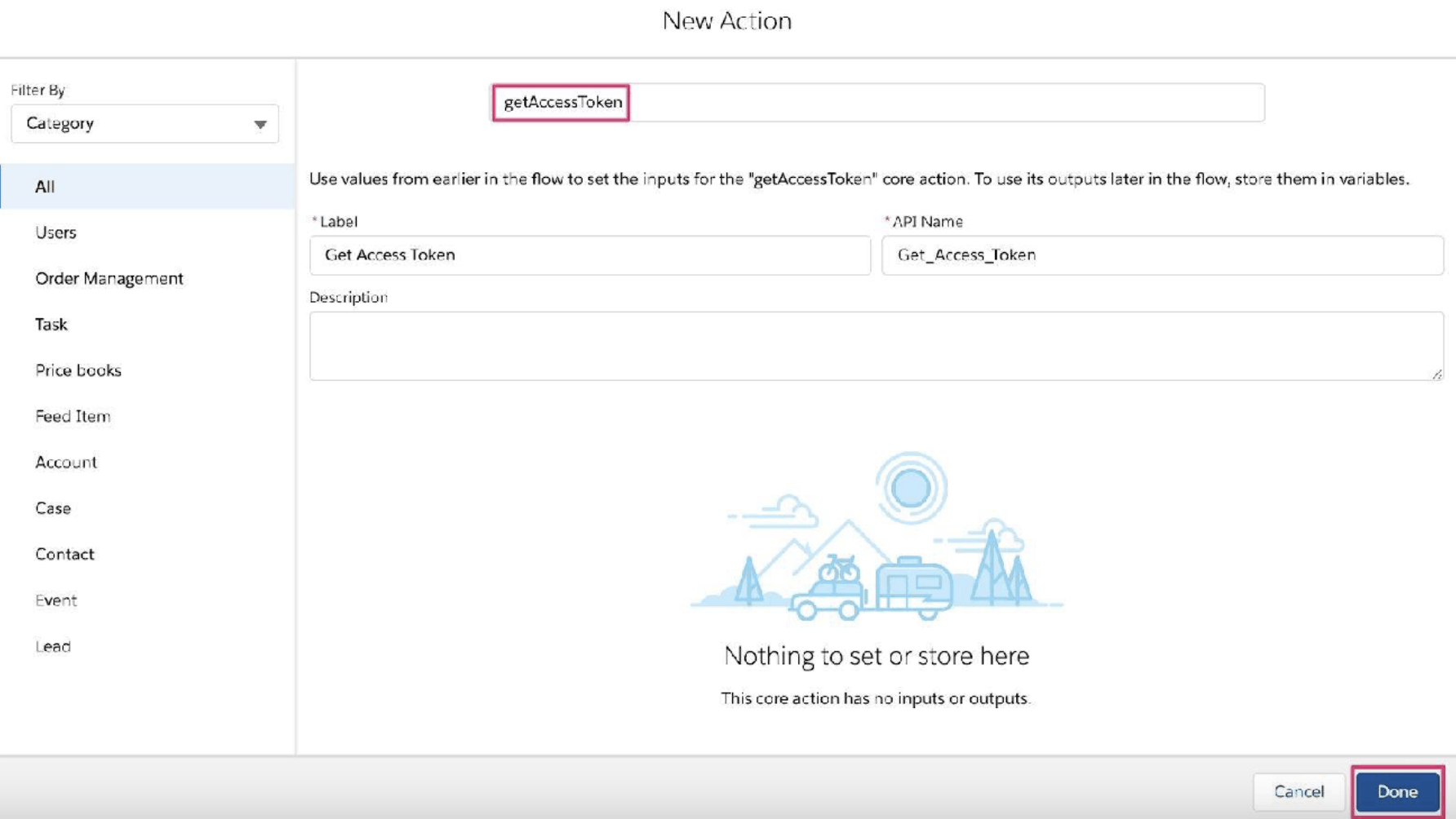The height and width of the screenshot is (819, 1456).
Task: Select the All category
Action: point(147,186)
